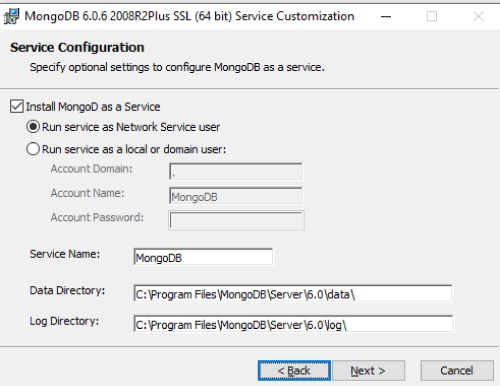Go back with the Back button
Viewport: 500px width, 386px height.
294,370
